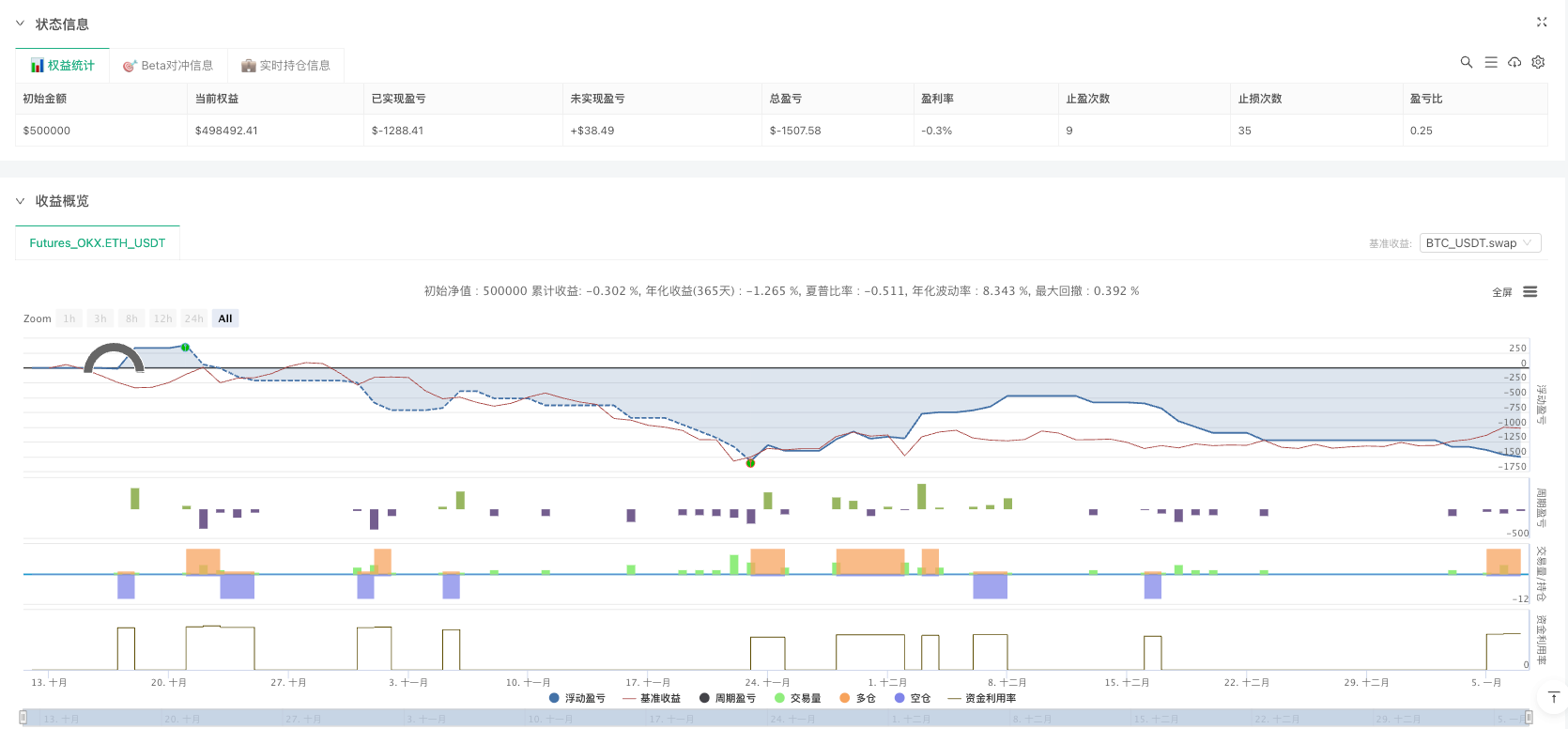
Task: Collapse the 状态信息 section
Action: [20, 23]
